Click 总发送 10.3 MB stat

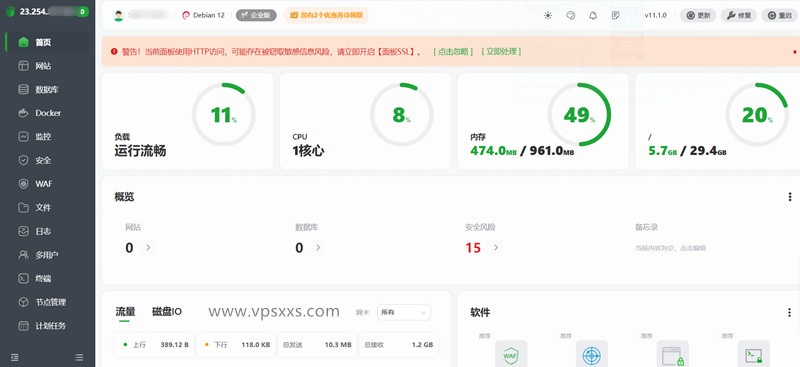click(317, 345)
